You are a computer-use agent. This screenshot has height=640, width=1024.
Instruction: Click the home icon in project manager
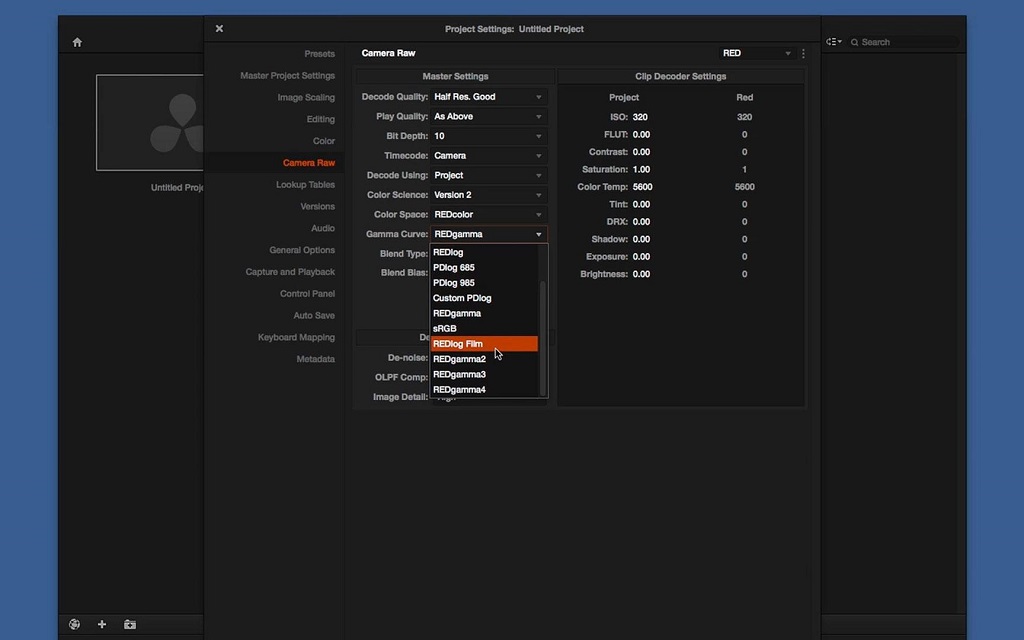pyautogui.click(x=77, y=42)
